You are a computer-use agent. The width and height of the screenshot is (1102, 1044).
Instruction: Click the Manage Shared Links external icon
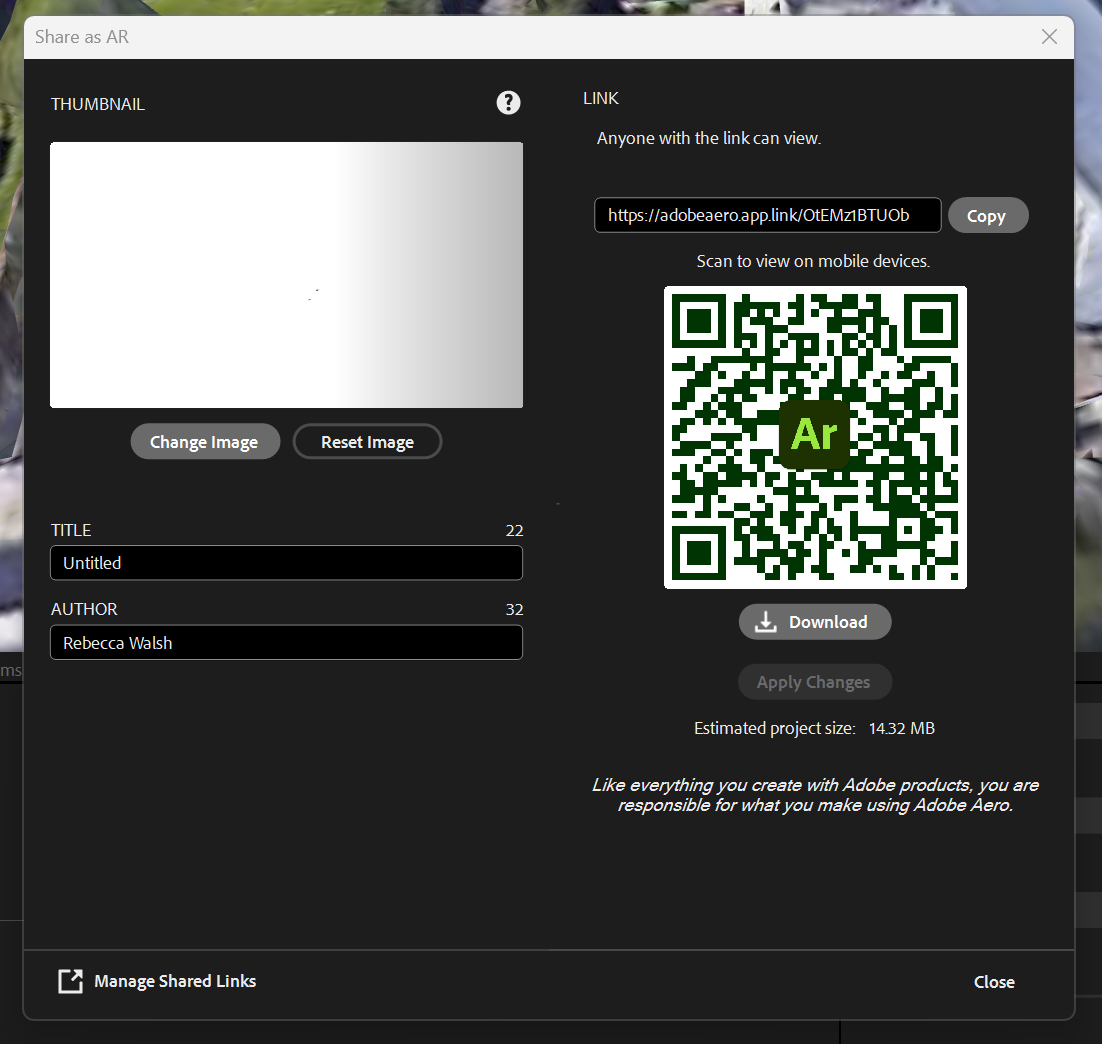point(70,981)
